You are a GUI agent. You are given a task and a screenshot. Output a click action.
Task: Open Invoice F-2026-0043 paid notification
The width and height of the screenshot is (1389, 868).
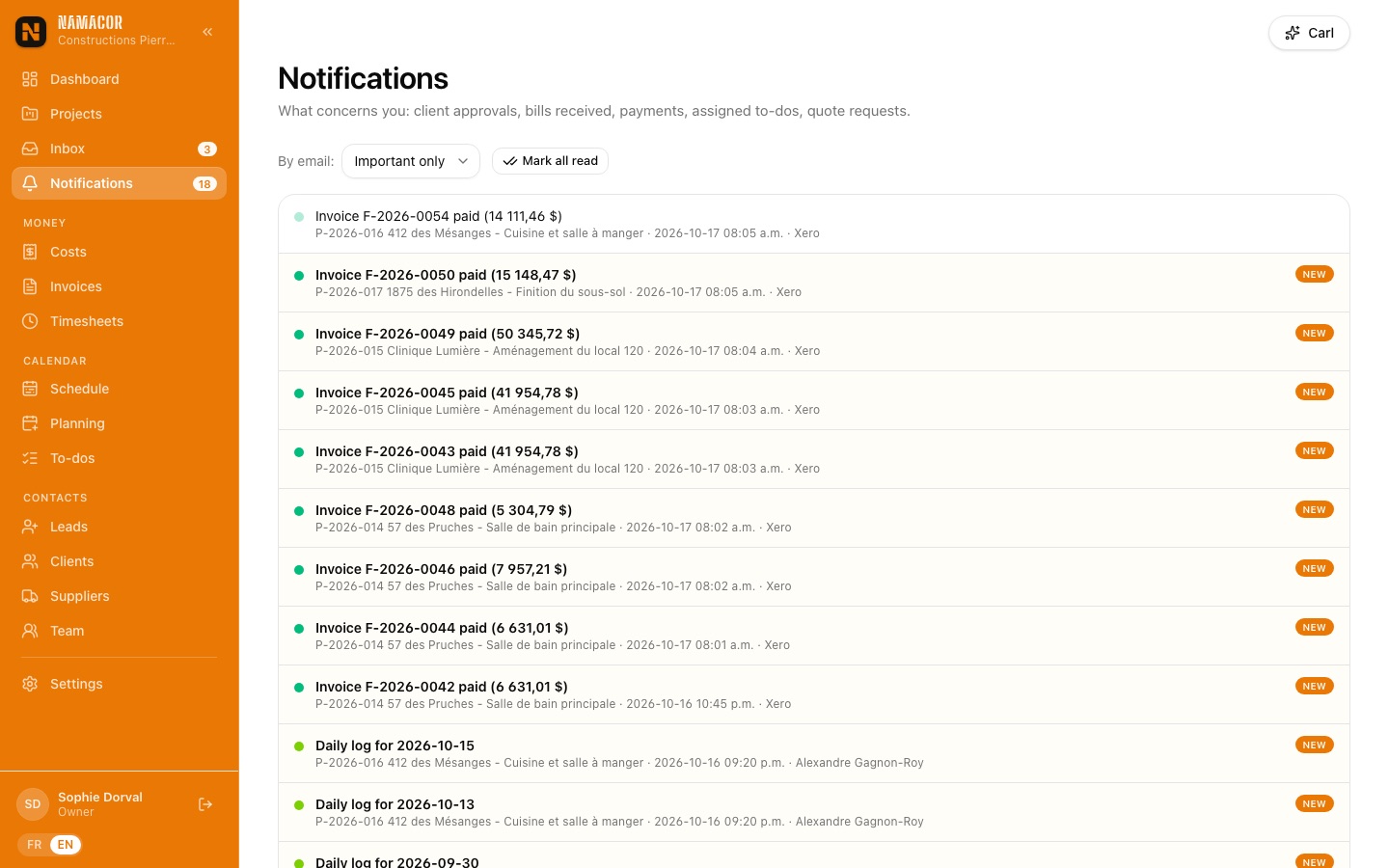pos(813,459)
